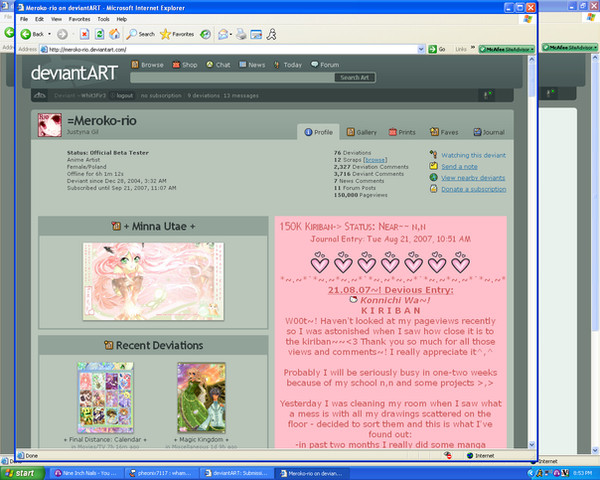Click the Search Art button
Image resolution: width=600 pixels, height=480 pixels.
tap(355, 77)
